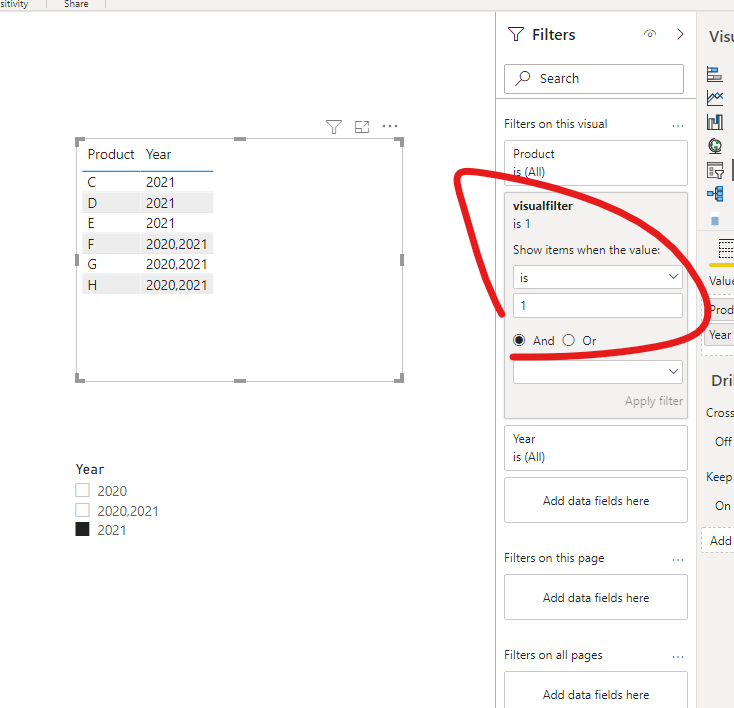This screenshot has height=708, width=734.
Task: Click Add data fields here under all pages filters
Action: (595, 690)
